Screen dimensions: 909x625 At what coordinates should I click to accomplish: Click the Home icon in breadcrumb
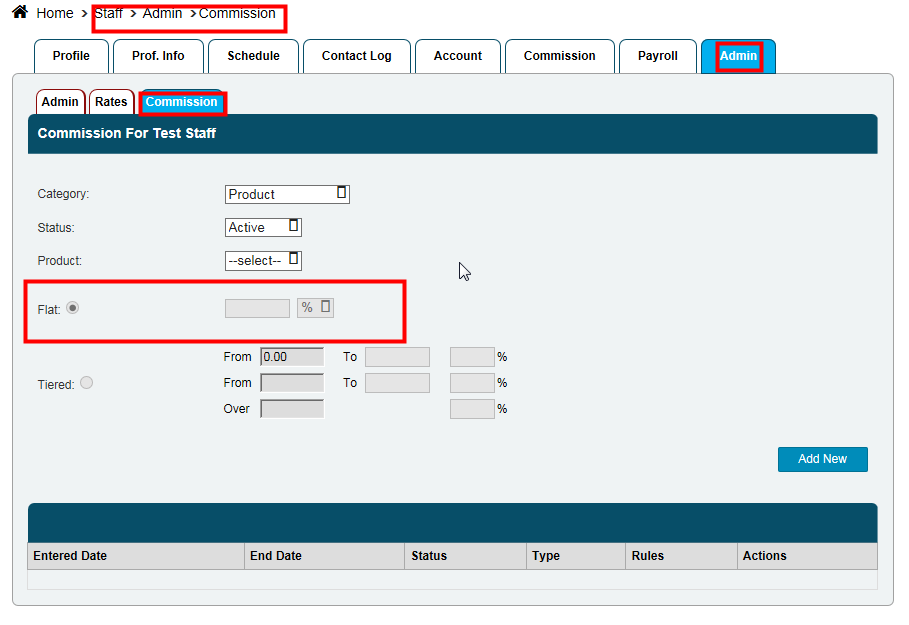19,13
